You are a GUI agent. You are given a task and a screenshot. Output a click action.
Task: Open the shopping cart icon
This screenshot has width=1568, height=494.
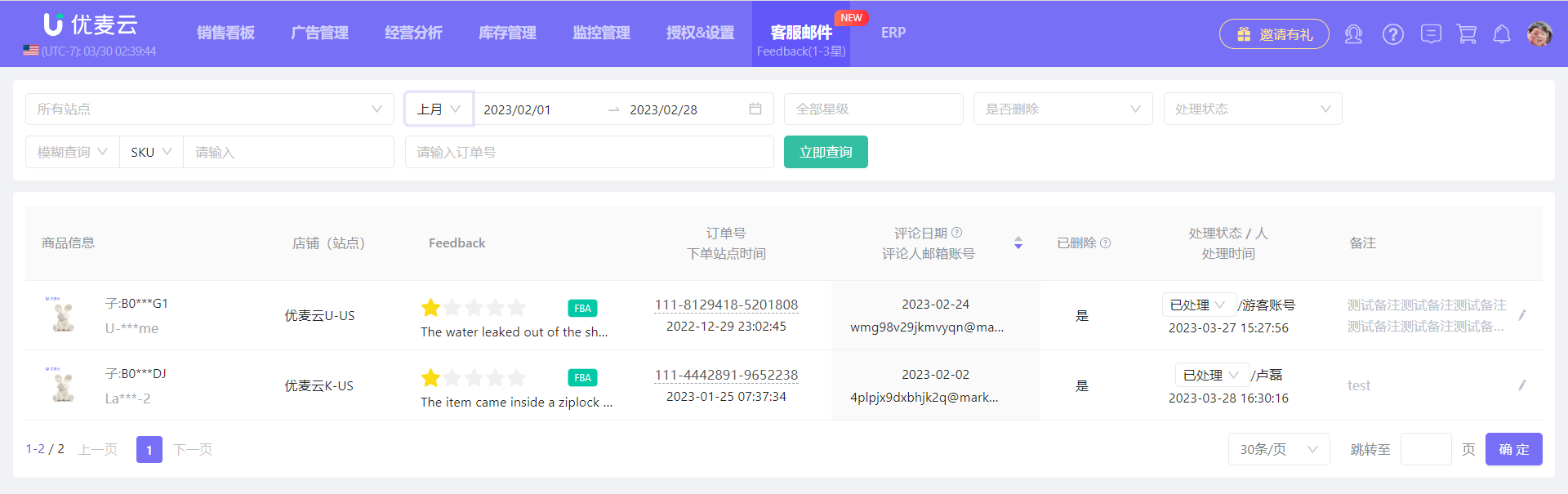tap(1467, 34)
